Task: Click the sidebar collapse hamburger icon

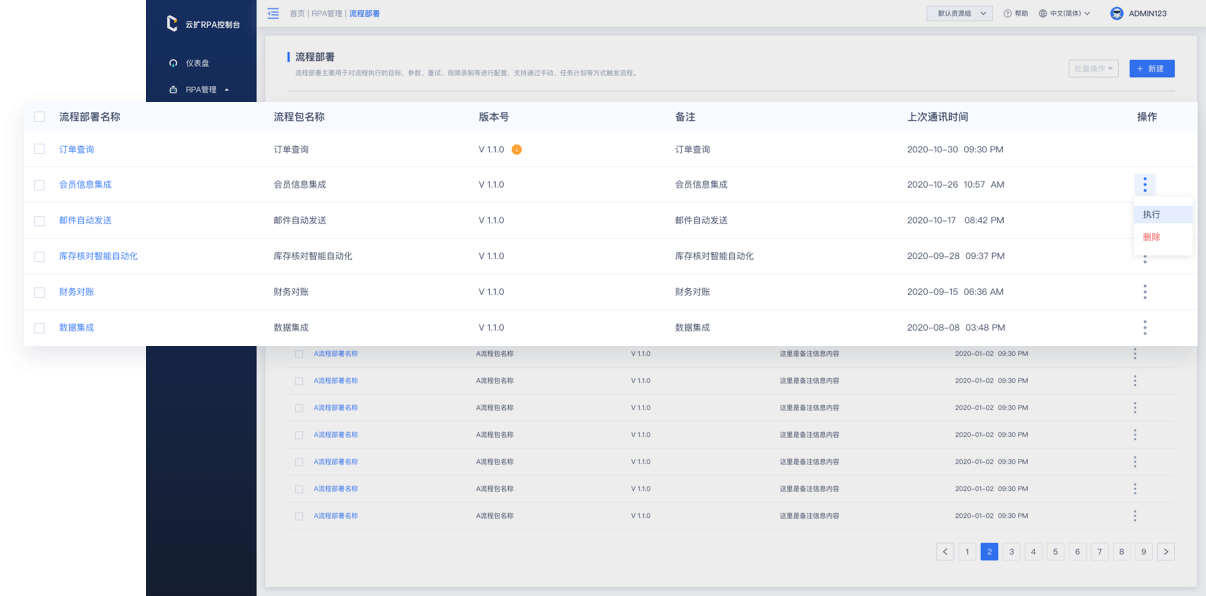Action: (x=273, y=13)
